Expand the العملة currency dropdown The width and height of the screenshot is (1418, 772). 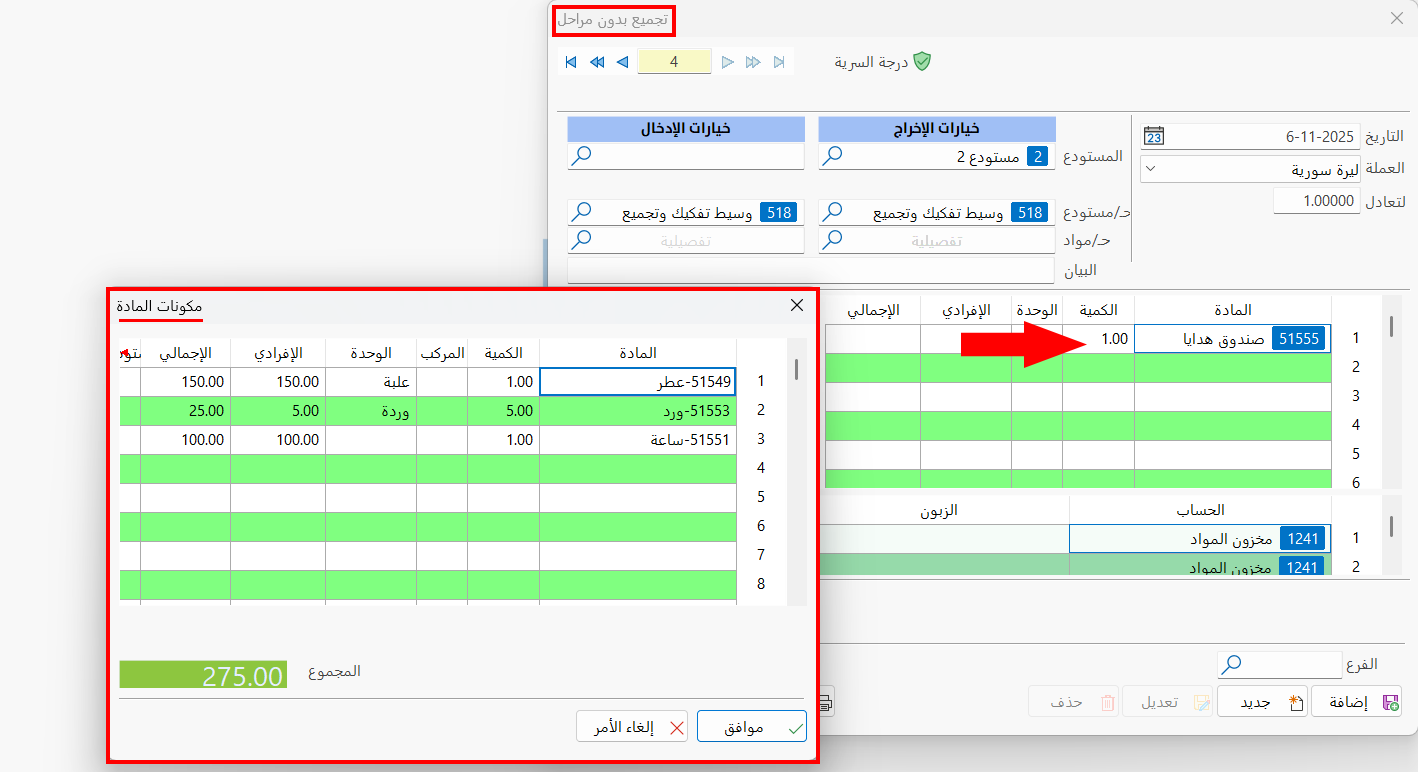coord(1150,169)
